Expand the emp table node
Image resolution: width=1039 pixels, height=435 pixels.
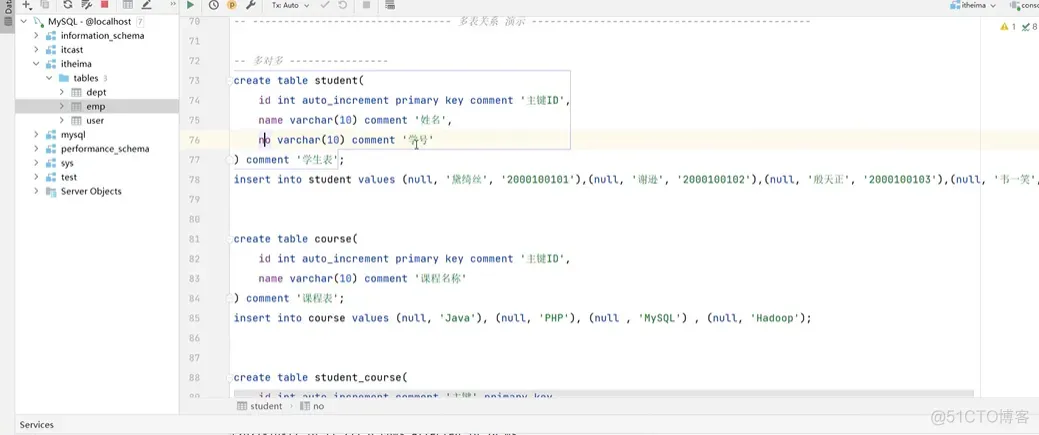tap(62, 106)
